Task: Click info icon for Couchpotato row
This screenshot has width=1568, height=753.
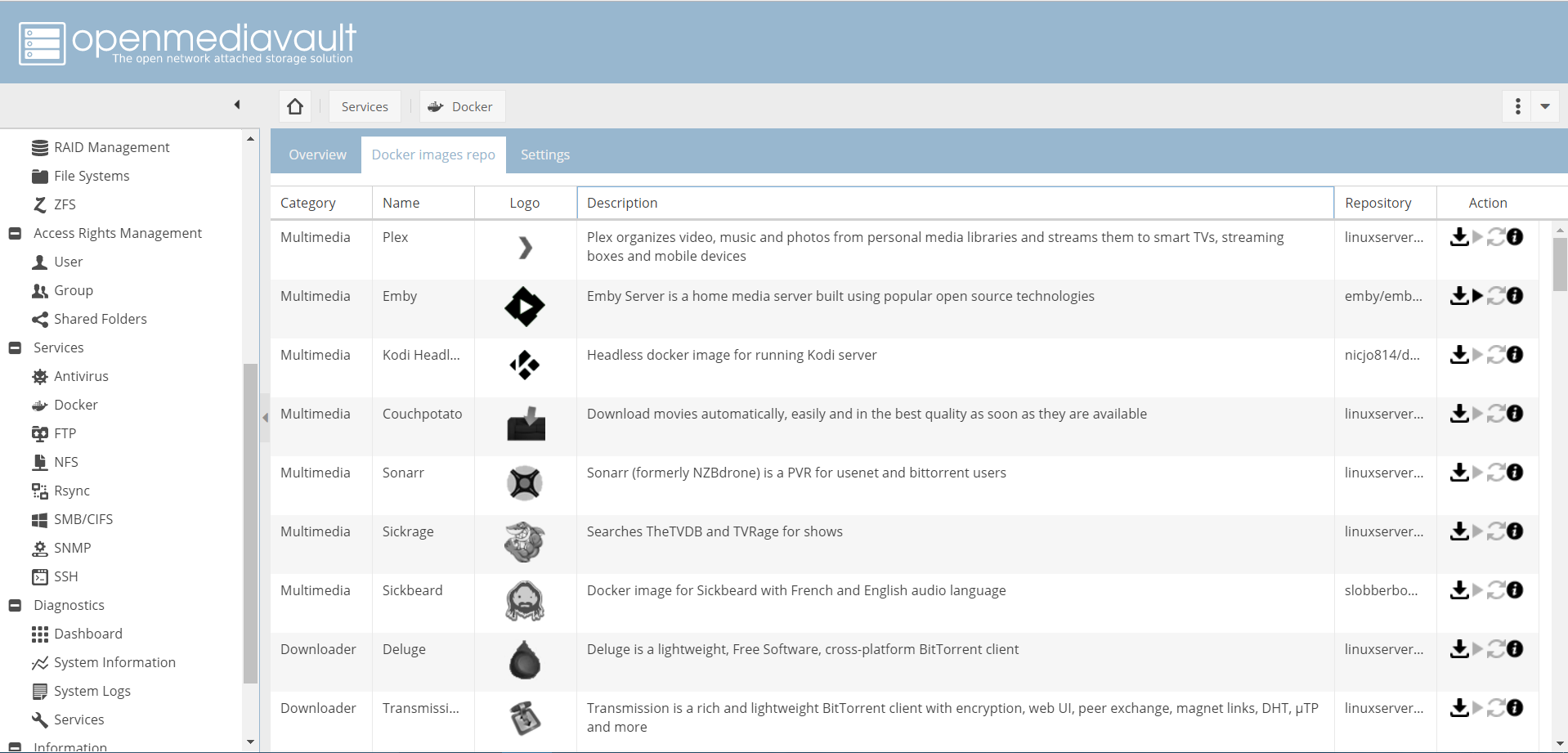Action: coord(1515,414)
